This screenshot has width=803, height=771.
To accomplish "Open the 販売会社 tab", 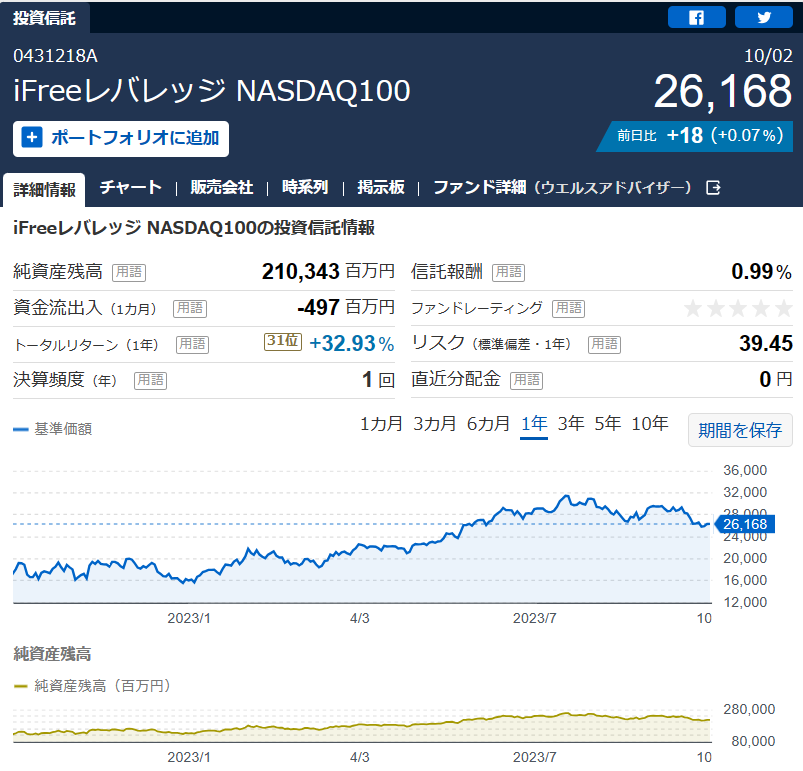I will point(222,187).
